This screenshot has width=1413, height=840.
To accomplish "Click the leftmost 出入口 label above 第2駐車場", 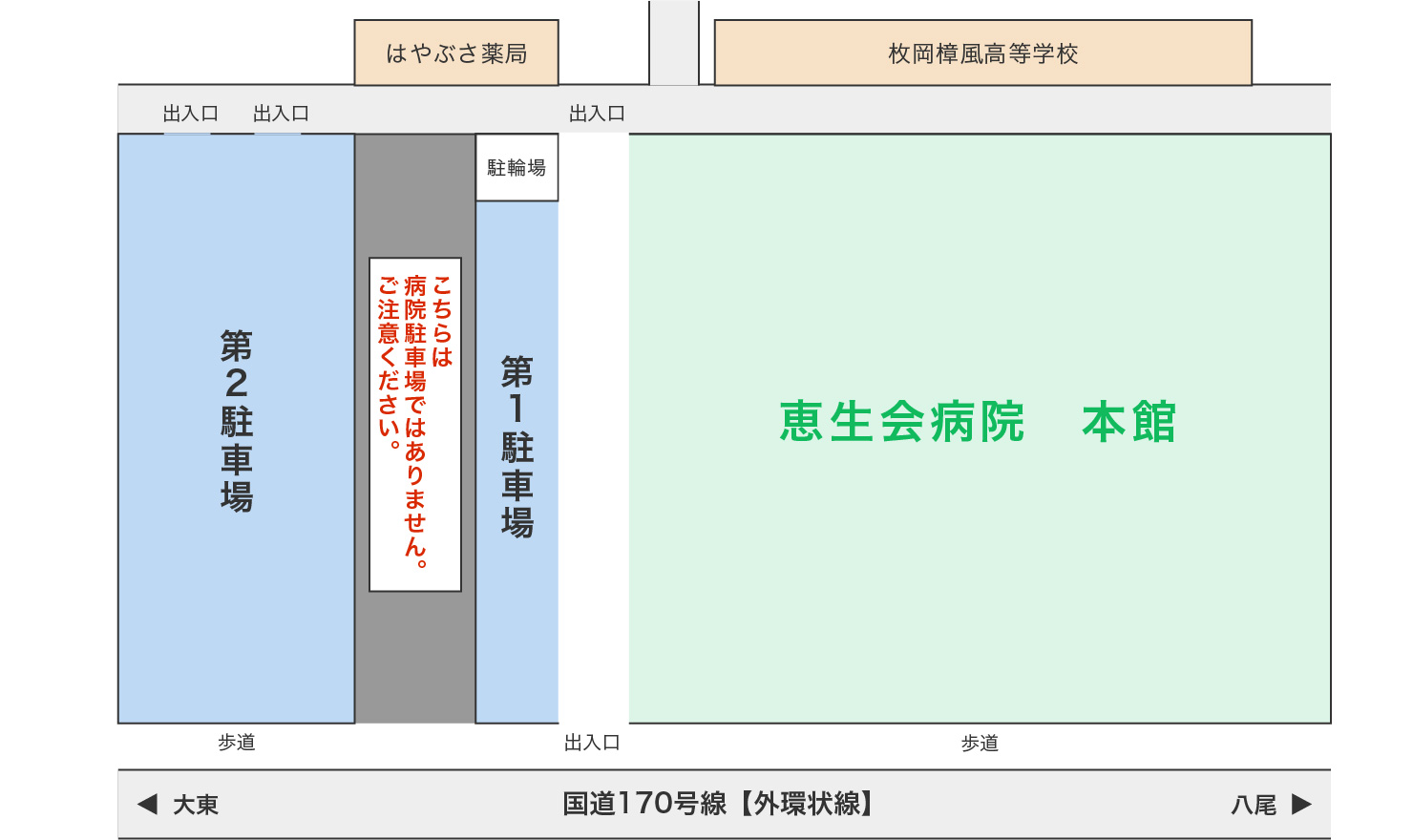I will pyautogui.click(x=191, y=114).
